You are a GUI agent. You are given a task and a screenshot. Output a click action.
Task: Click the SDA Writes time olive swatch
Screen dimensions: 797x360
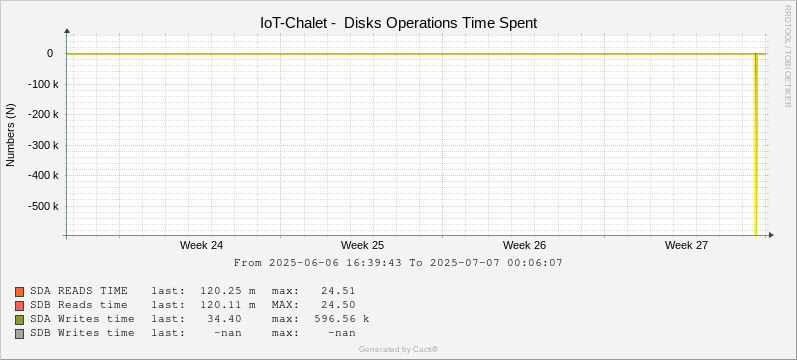click(20, 320)
